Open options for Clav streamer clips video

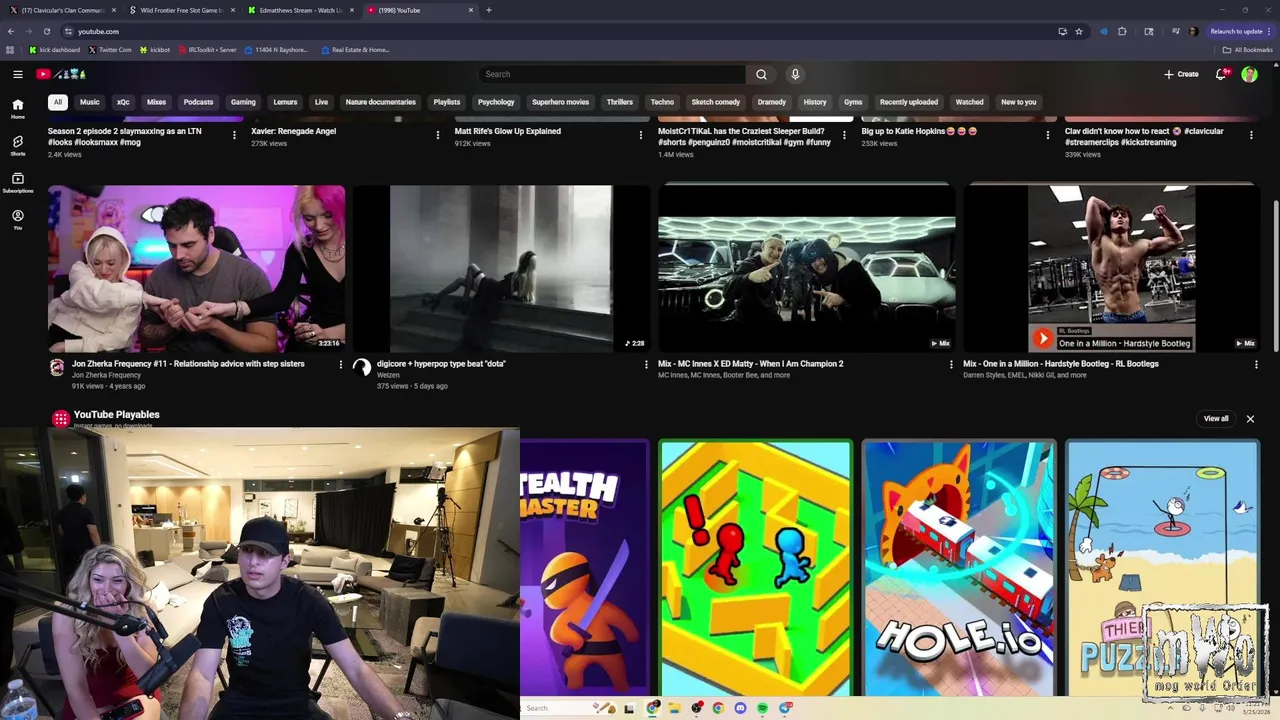1251,135
